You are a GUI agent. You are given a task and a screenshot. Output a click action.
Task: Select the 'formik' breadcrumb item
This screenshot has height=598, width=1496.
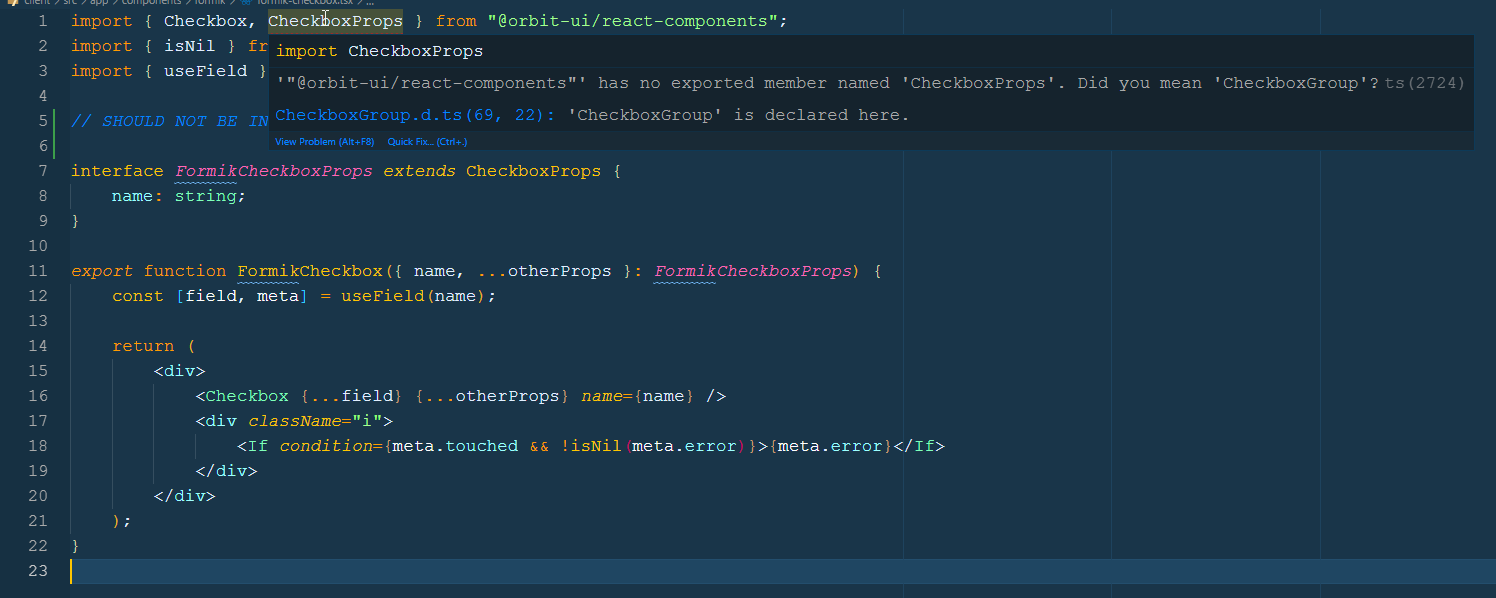click(212, 4)
